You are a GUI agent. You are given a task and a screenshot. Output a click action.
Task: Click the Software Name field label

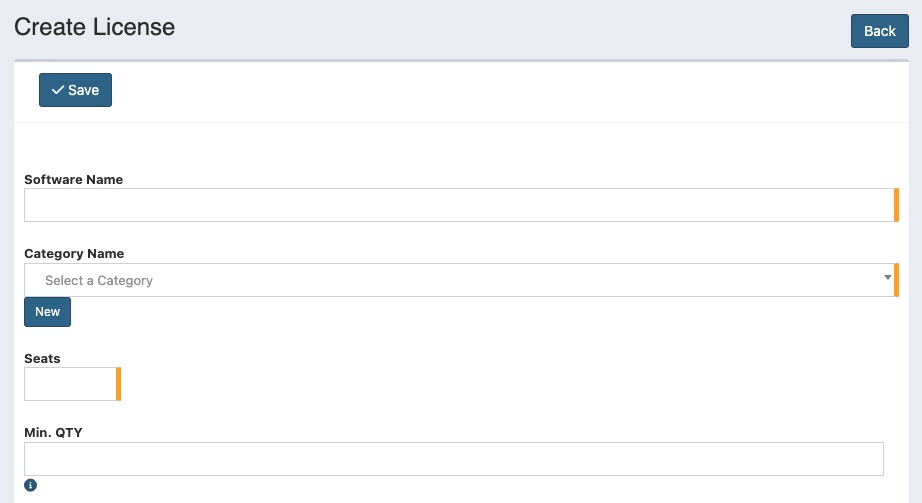[x=73, y=180]
